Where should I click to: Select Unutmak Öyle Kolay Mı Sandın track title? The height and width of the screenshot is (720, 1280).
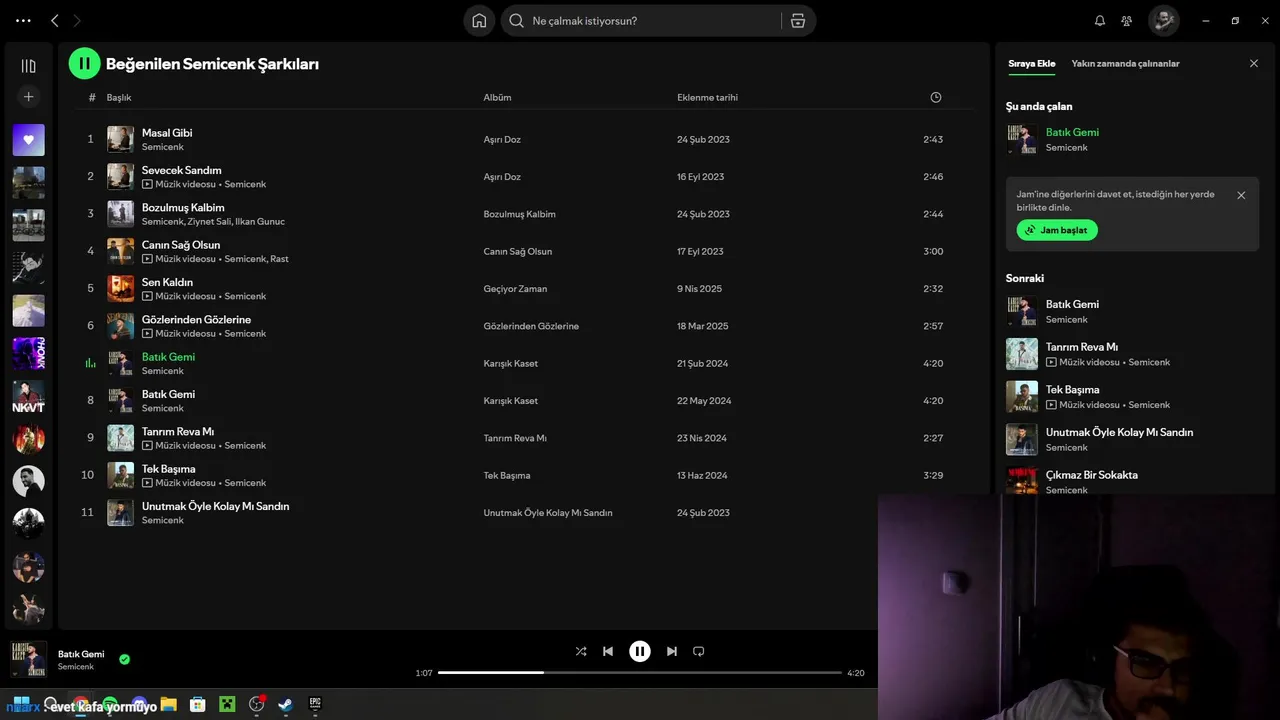click(215, 506)
